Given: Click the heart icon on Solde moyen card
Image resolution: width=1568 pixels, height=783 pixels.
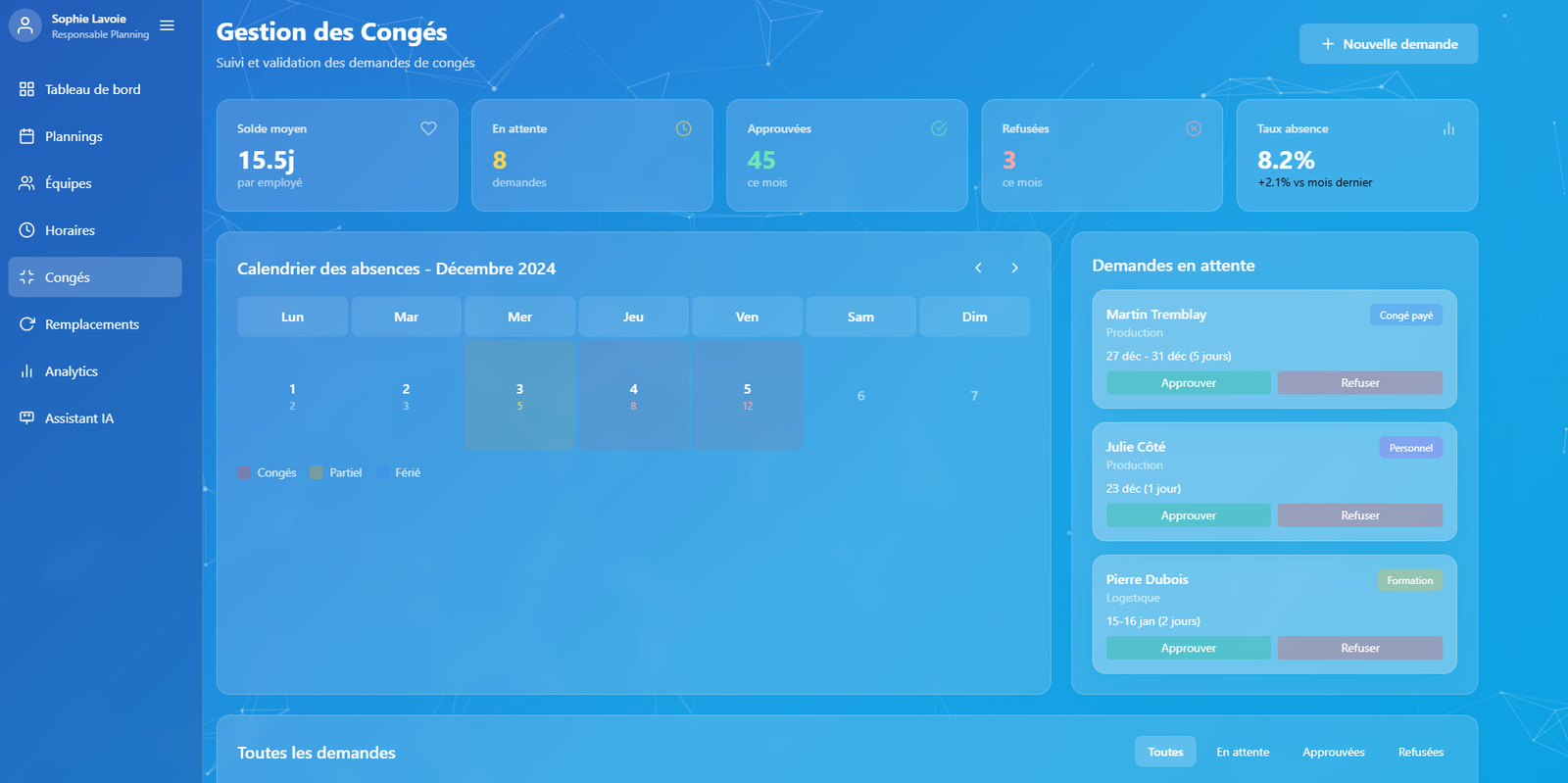Looking at the screenshot, I should point(428,128).
